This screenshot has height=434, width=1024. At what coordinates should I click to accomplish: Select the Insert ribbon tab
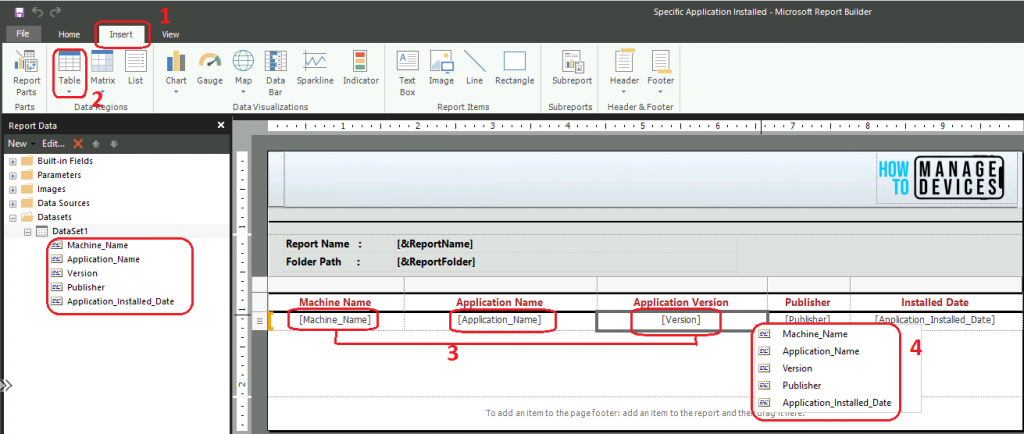point(121,35)
